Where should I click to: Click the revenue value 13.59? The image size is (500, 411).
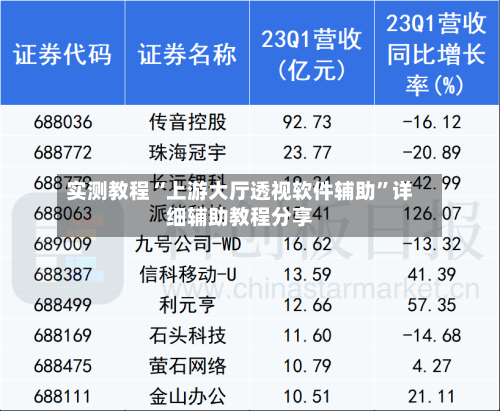pyautogui.click(x=307, y=275)
